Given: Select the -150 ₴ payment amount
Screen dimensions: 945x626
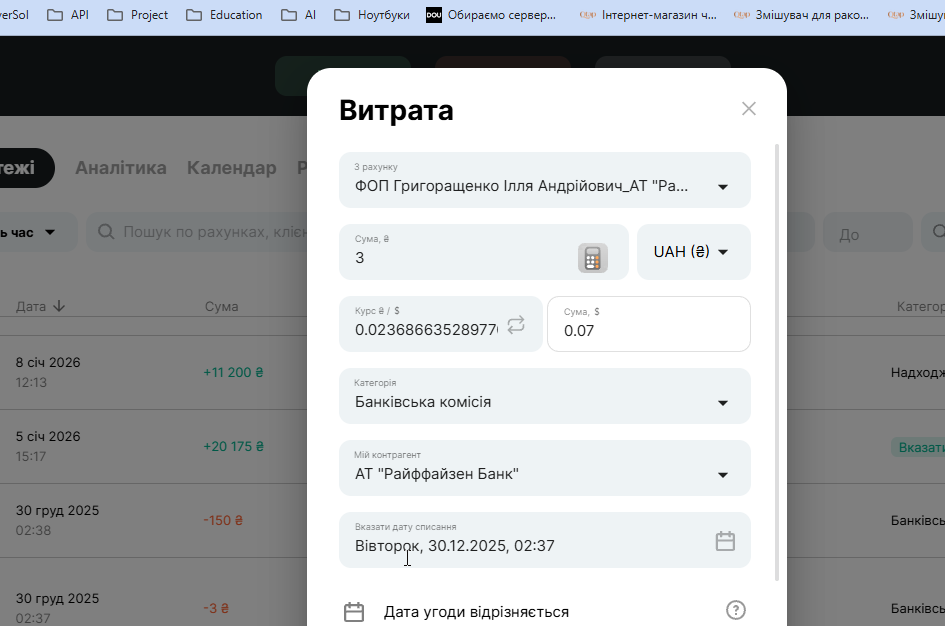Looking at the screenshot, I should [222, 520].
